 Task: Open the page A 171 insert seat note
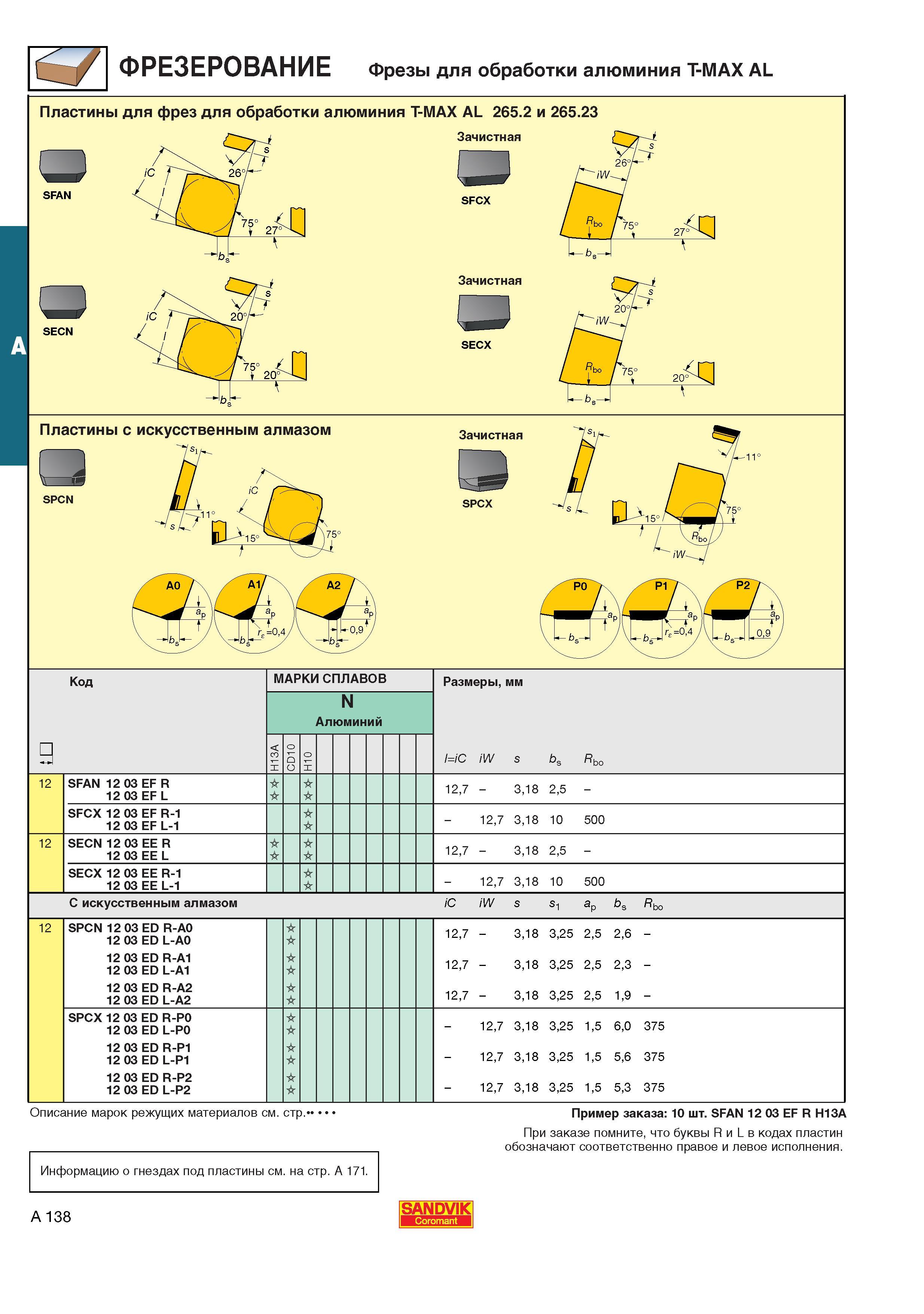click(x=204, y=1171)
